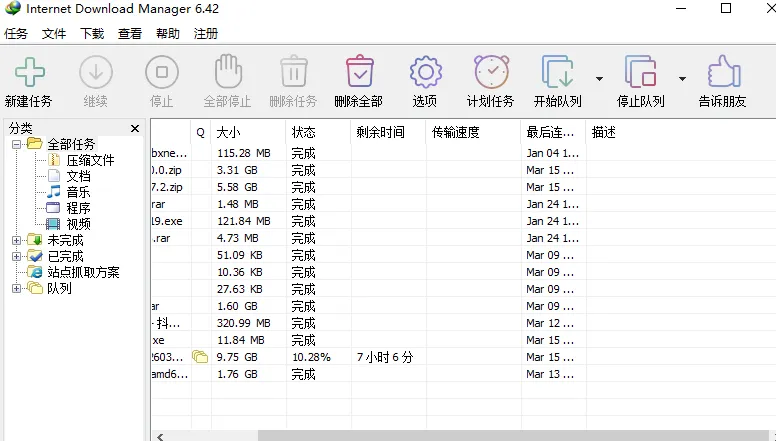This screenshot has height=441, width=776.
Task: Sort by Size (大小) column header
Action: click(248, 132)
